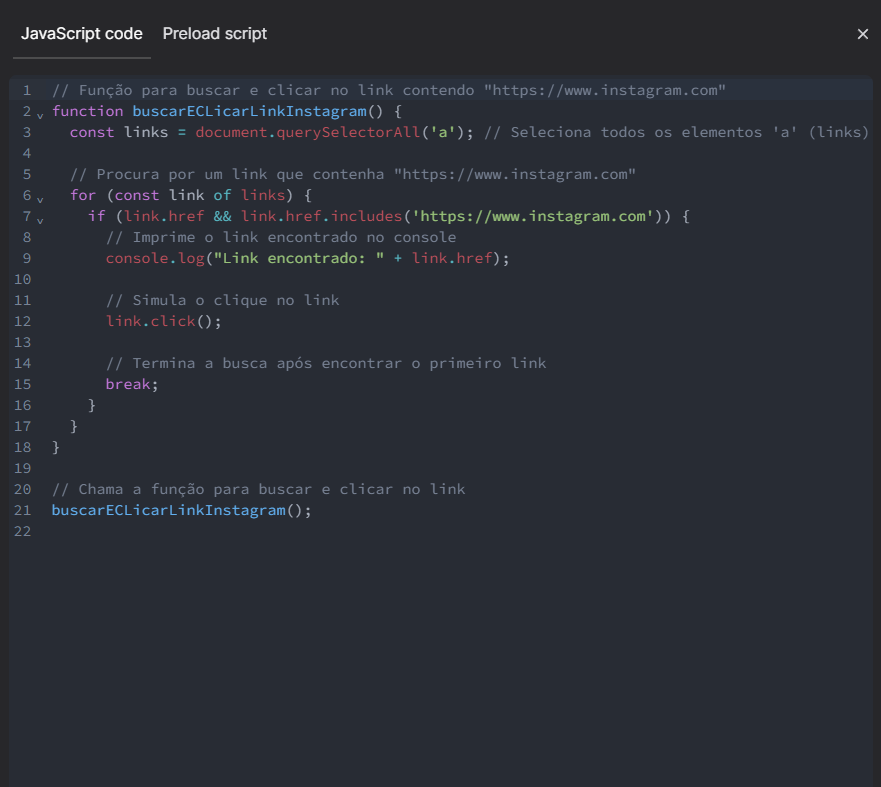Click the closing brace on line 18
The height and width of the screenshot is (787, 881).
55,447
